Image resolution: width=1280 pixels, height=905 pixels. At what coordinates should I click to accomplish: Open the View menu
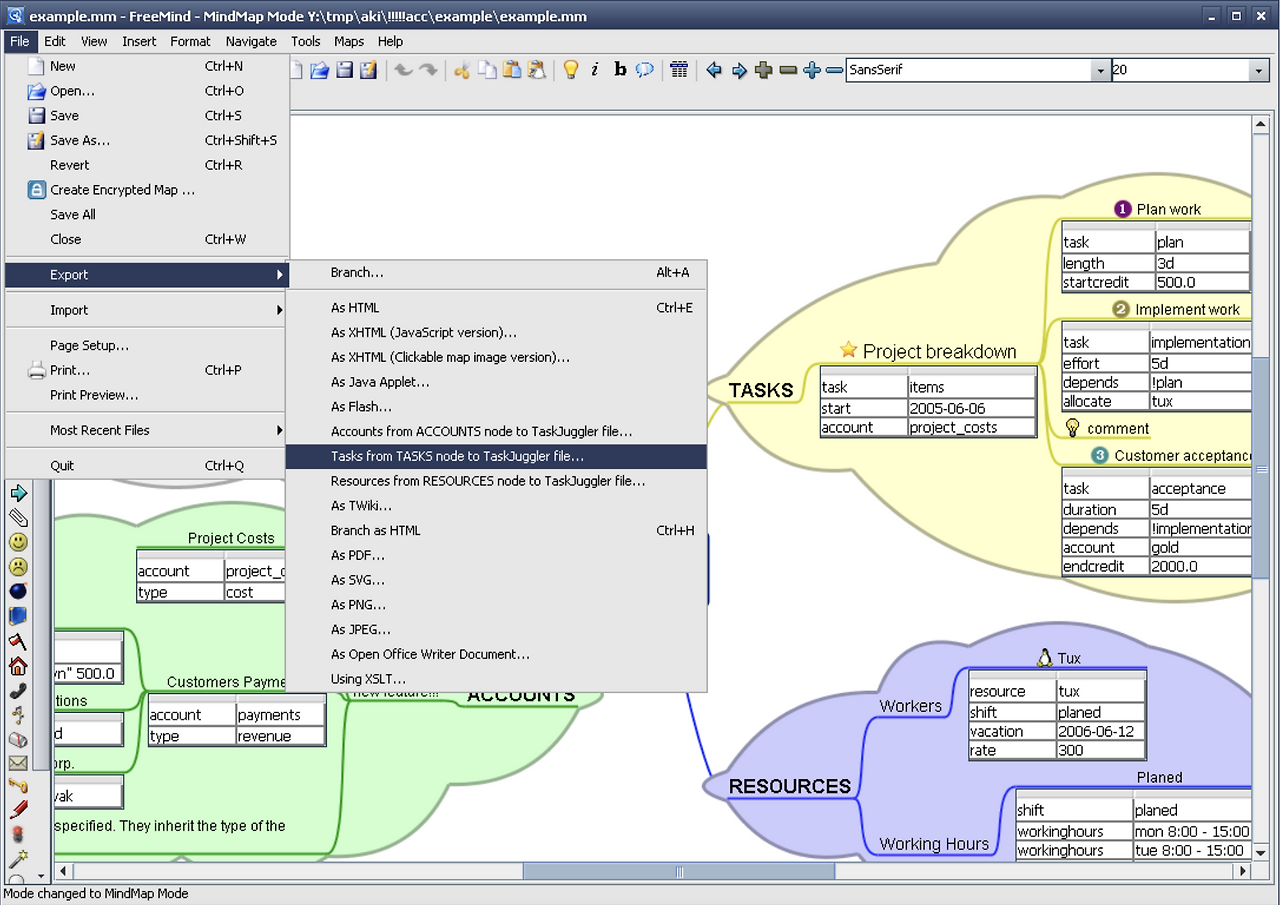click(x=94, y=41)
